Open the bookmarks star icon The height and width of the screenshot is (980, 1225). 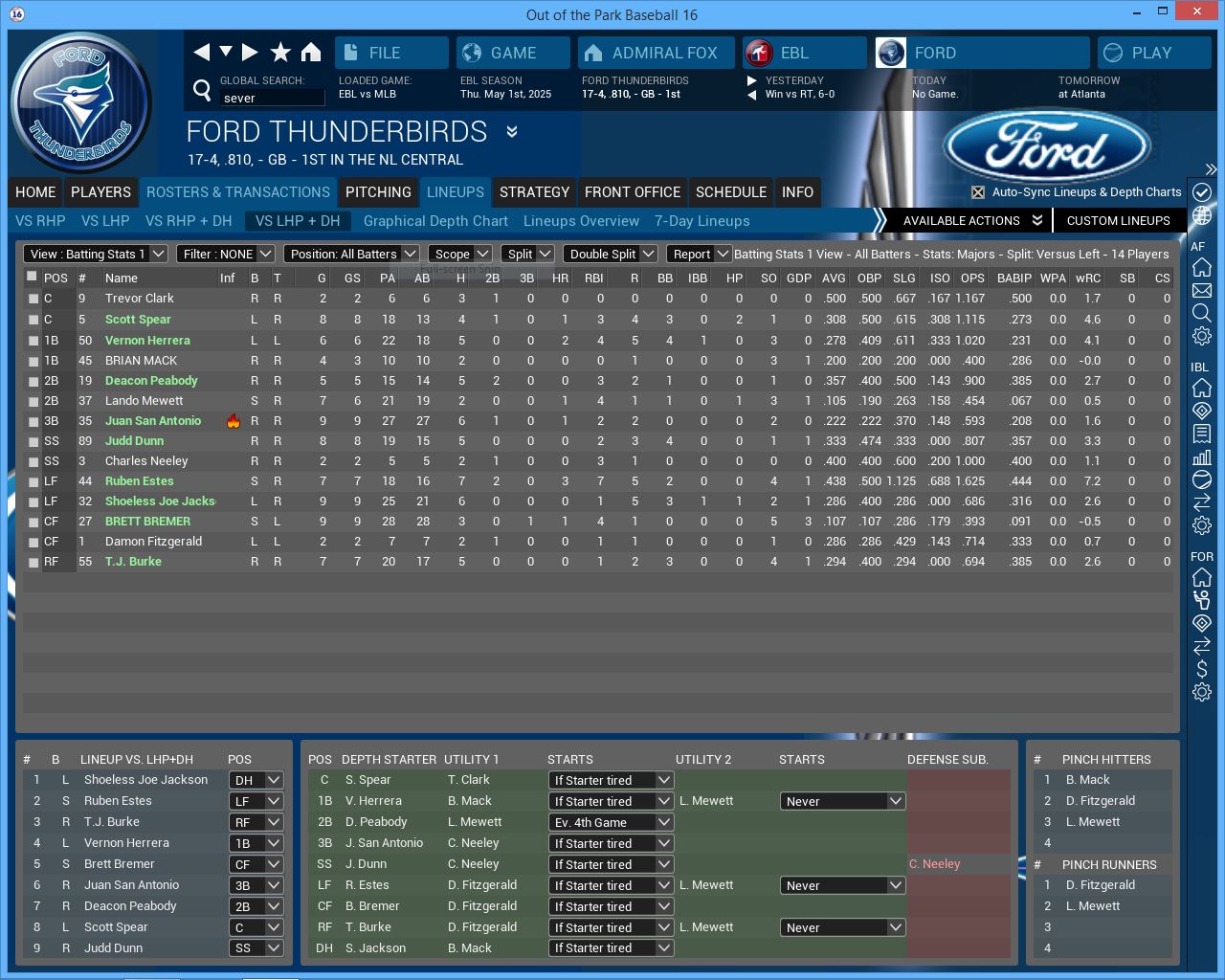click(x=280, y=52)
